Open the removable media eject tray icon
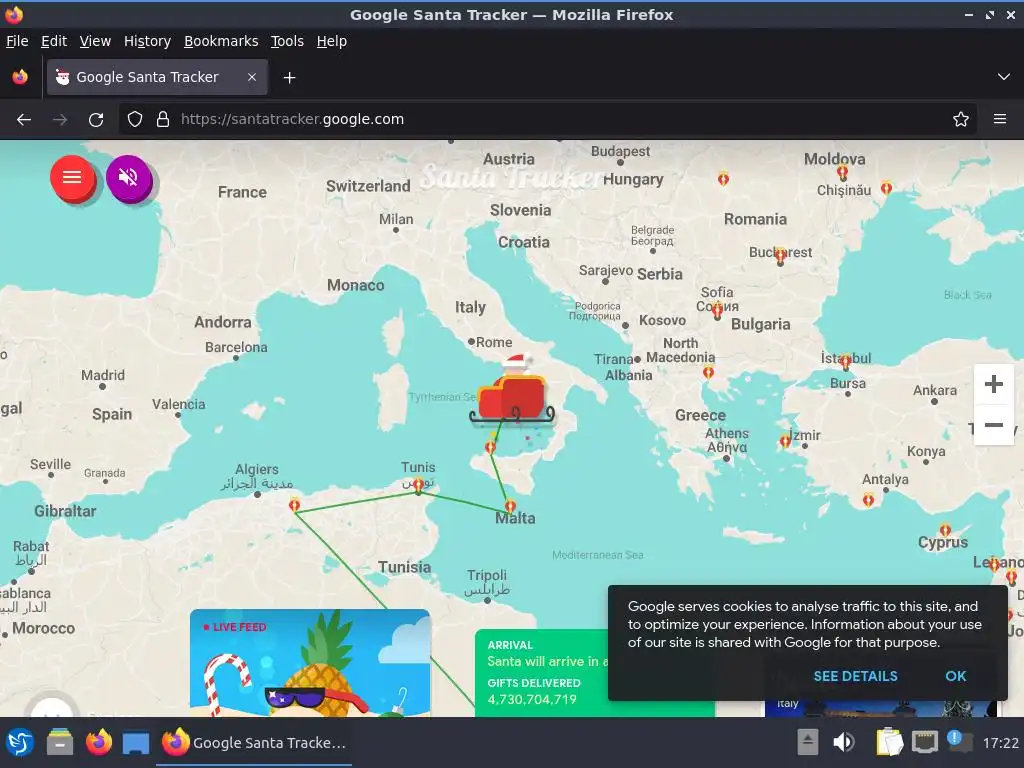 808,742
